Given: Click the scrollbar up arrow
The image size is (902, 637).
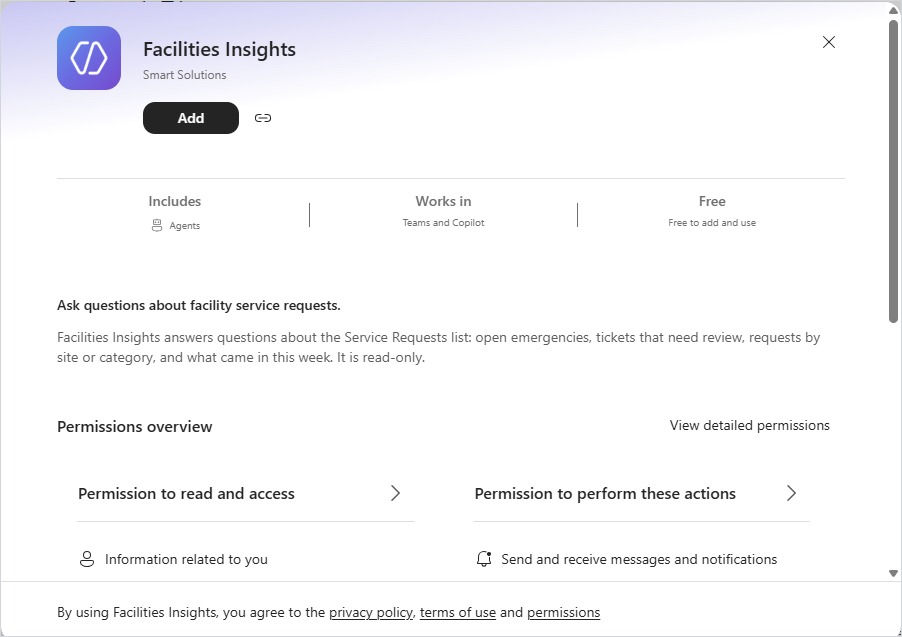Looking at the screenshot, I should (x=893, y=10).
